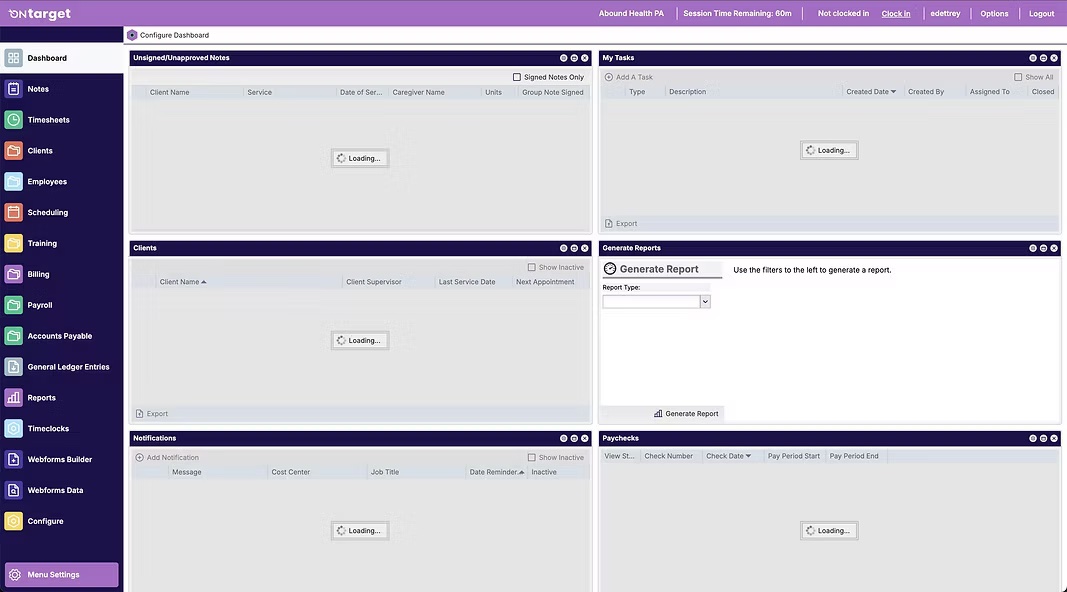Viewport: 1067px width, 592px height.
Task: Open the Employees folder icon
Action: click(14, 182)
